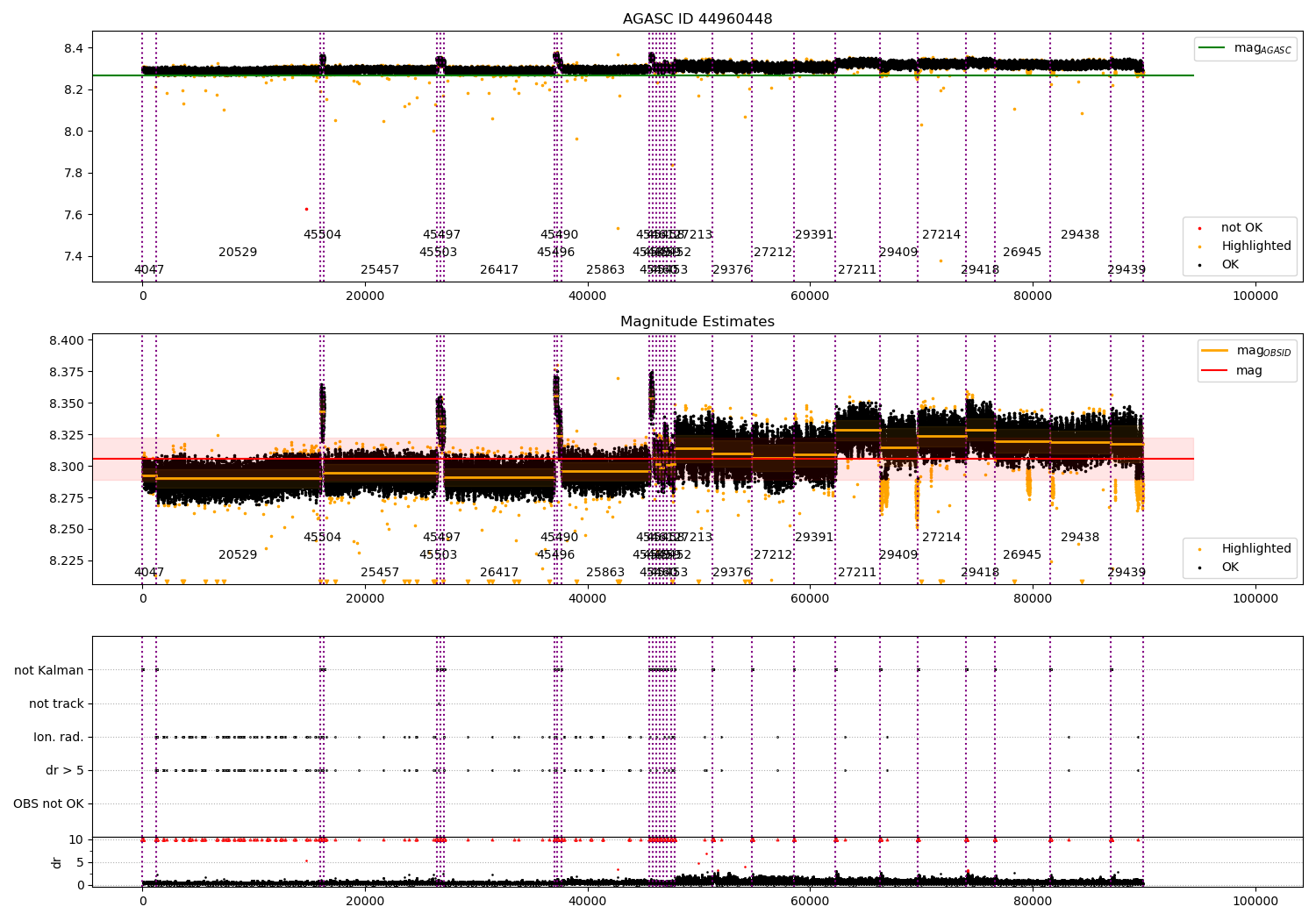The height and width of the screenshot is (921, 1316).
Task: Click obsid label 45504 in top panel
Action: (x=322, y=235)
